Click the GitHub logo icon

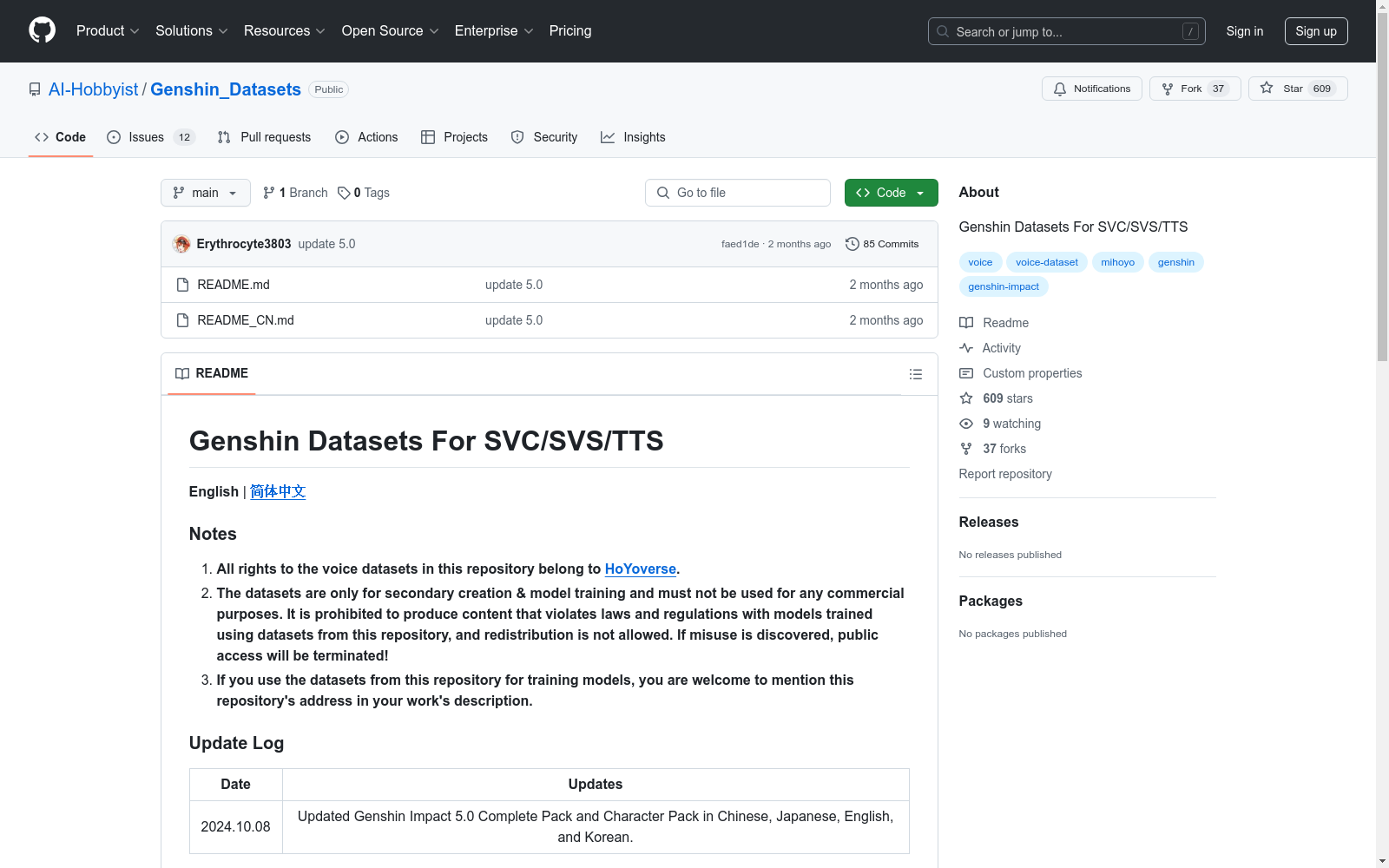(x=42, y=30)
